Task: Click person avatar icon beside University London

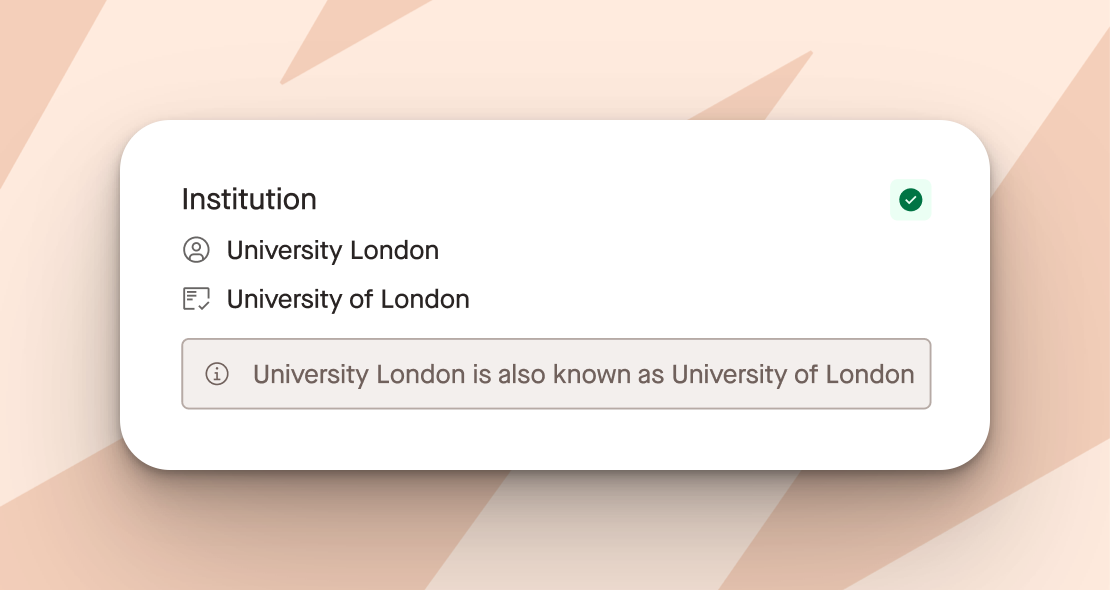Action: (196, 250)
